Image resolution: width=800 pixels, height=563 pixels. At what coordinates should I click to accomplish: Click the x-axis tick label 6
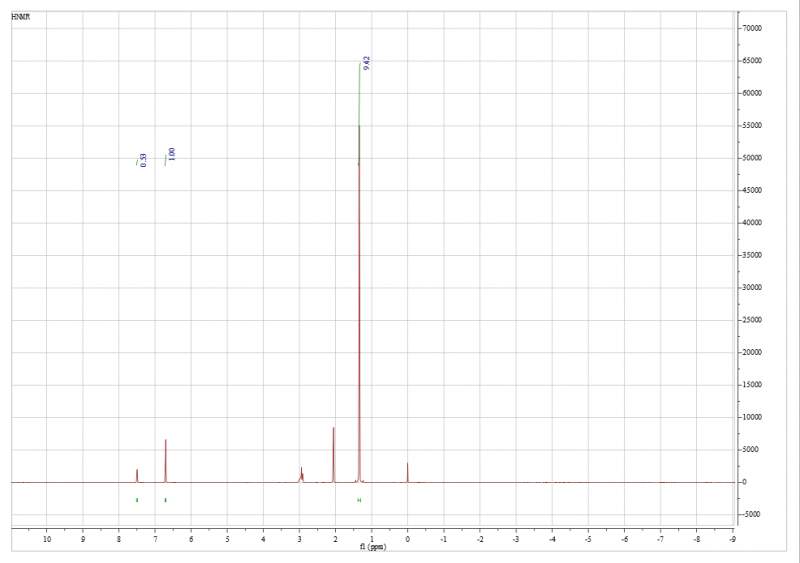pyautogui.click(x=191, y=539)
